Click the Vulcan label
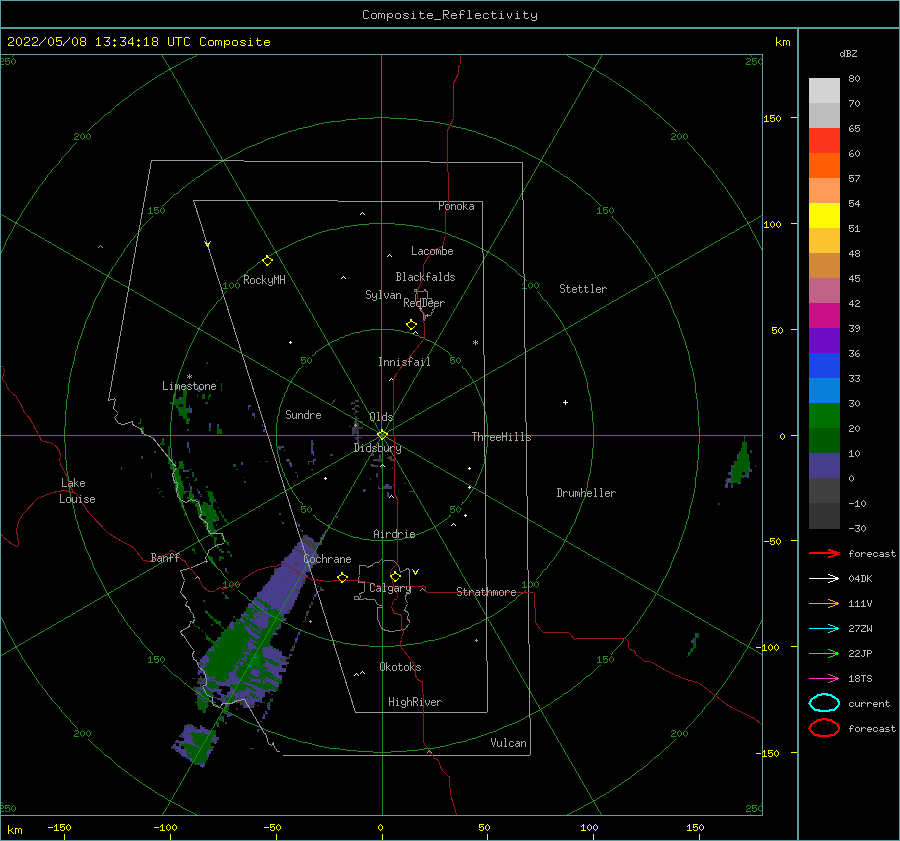900x841 pixels. tap(508, 743)
